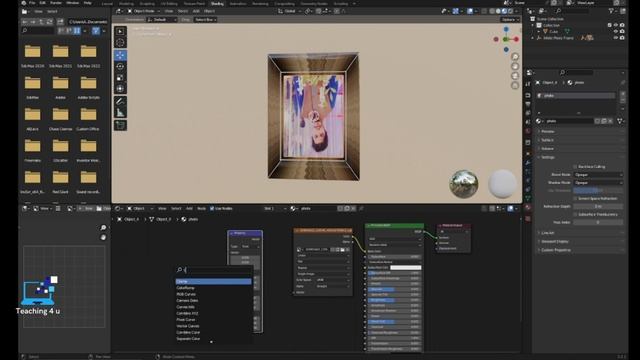Click the Blender logo menu icon
The width and height of the screenshot is (640, 360).
coord(23,3)
